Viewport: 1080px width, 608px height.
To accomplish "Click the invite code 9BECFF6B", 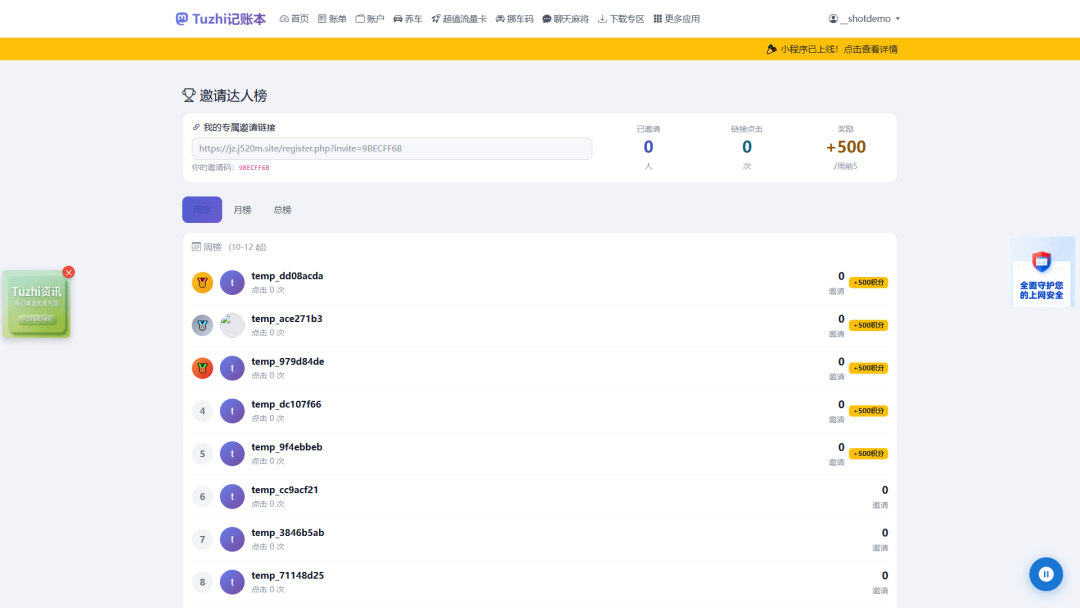I will coord(254,167).
